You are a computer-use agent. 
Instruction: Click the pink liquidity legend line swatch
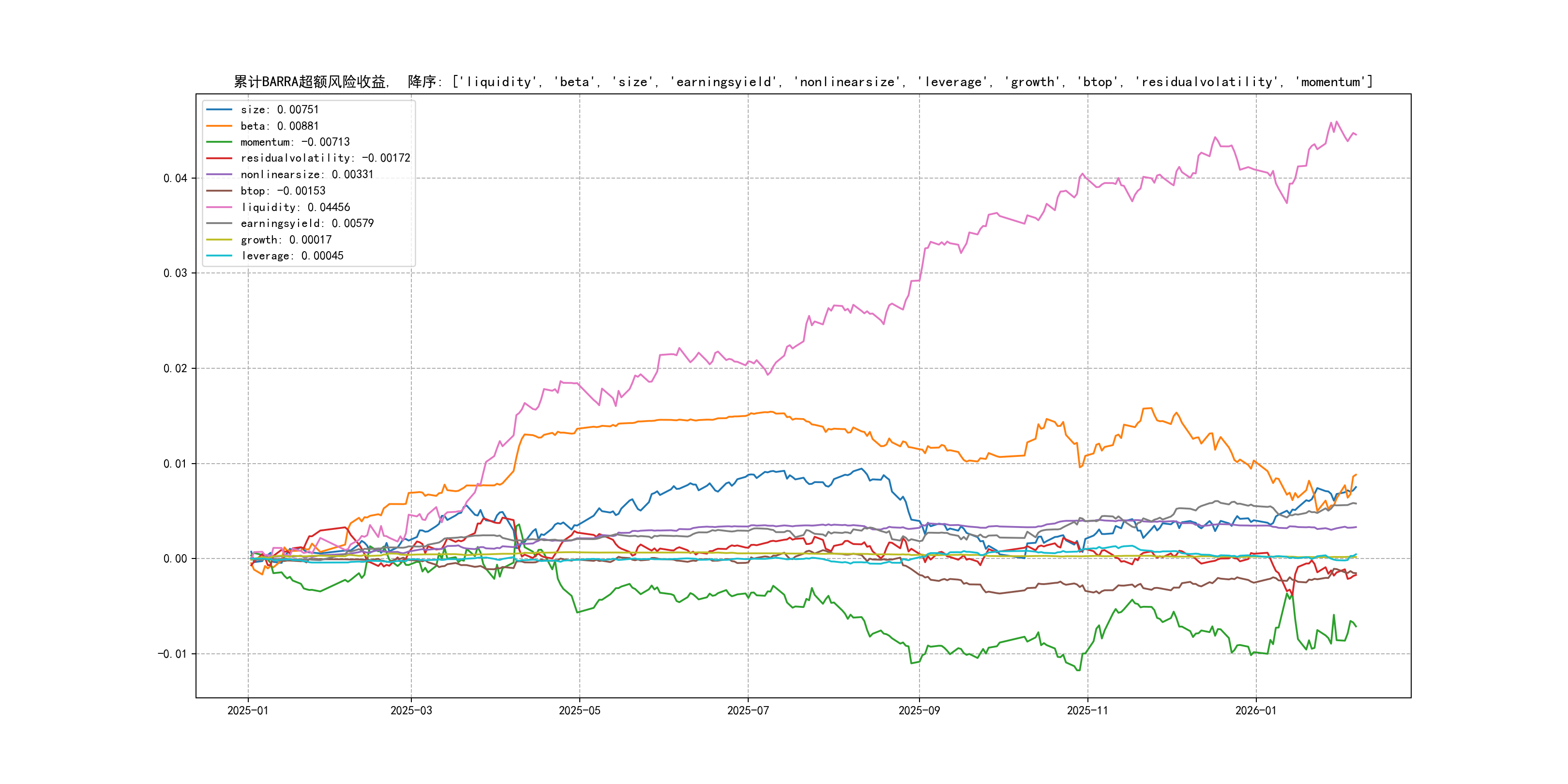(x=219, y=207)
